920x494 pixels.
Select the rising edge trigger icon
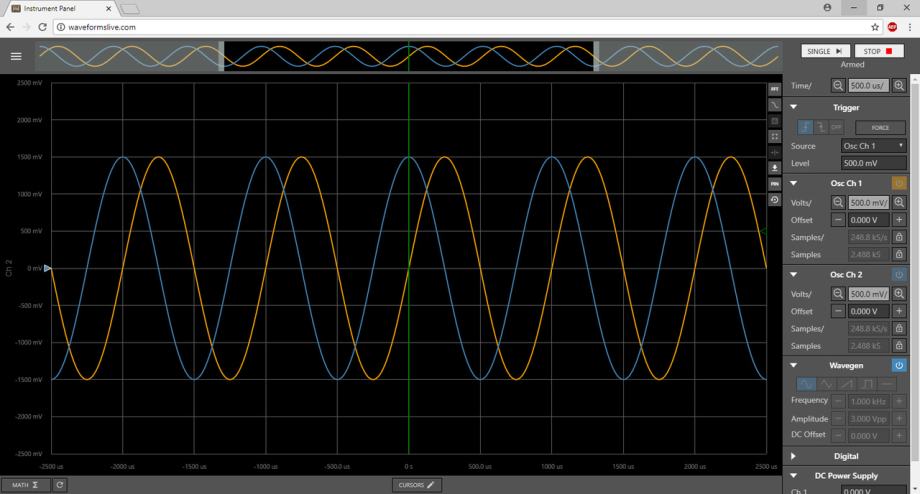(804, 127)
